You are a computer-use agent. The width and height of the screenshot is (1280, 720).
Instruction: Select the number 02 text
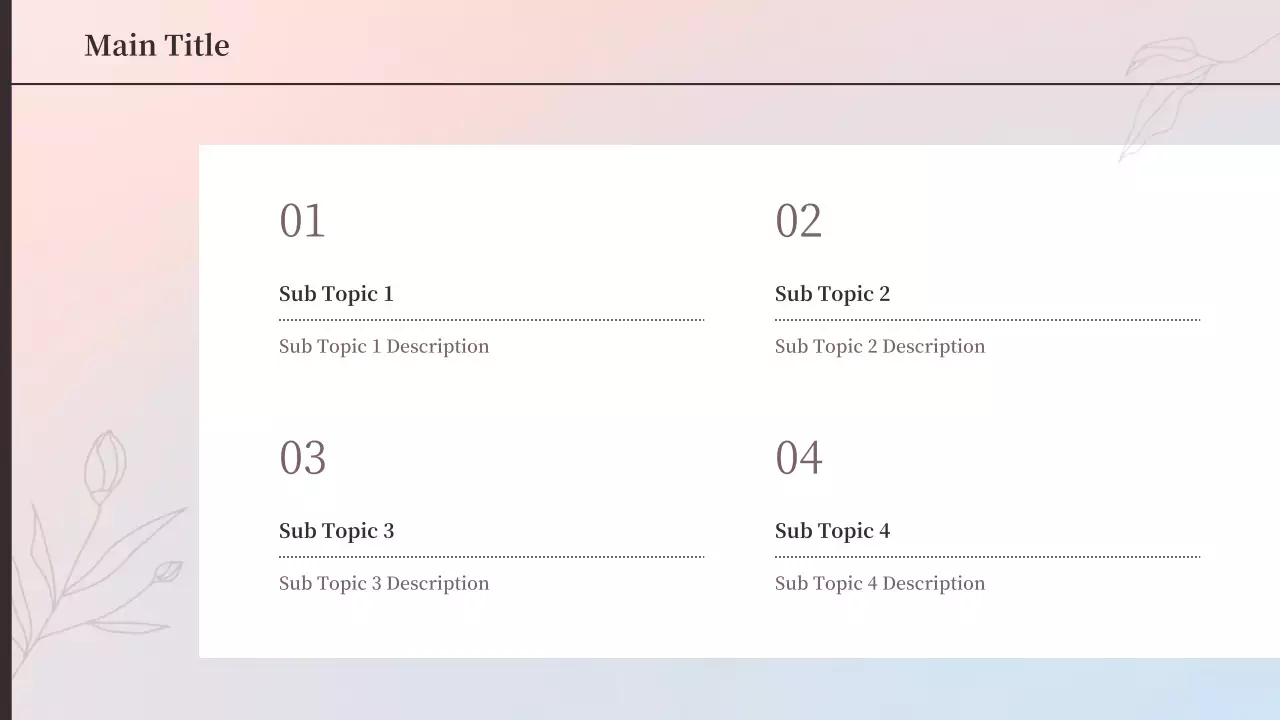click(x=798, y=221)
